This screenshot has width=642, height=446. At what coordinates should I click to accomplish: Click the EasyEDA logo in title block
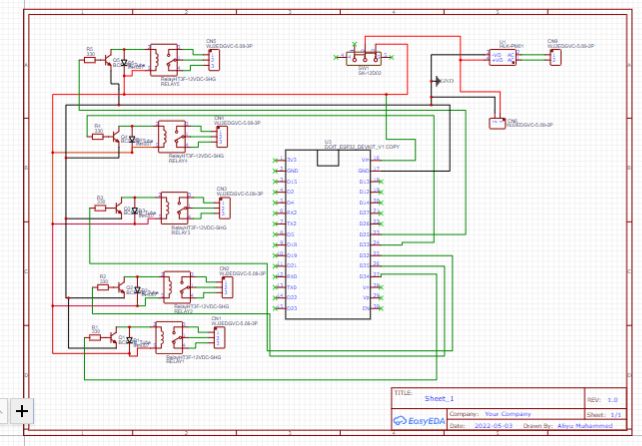coord(418,420)
